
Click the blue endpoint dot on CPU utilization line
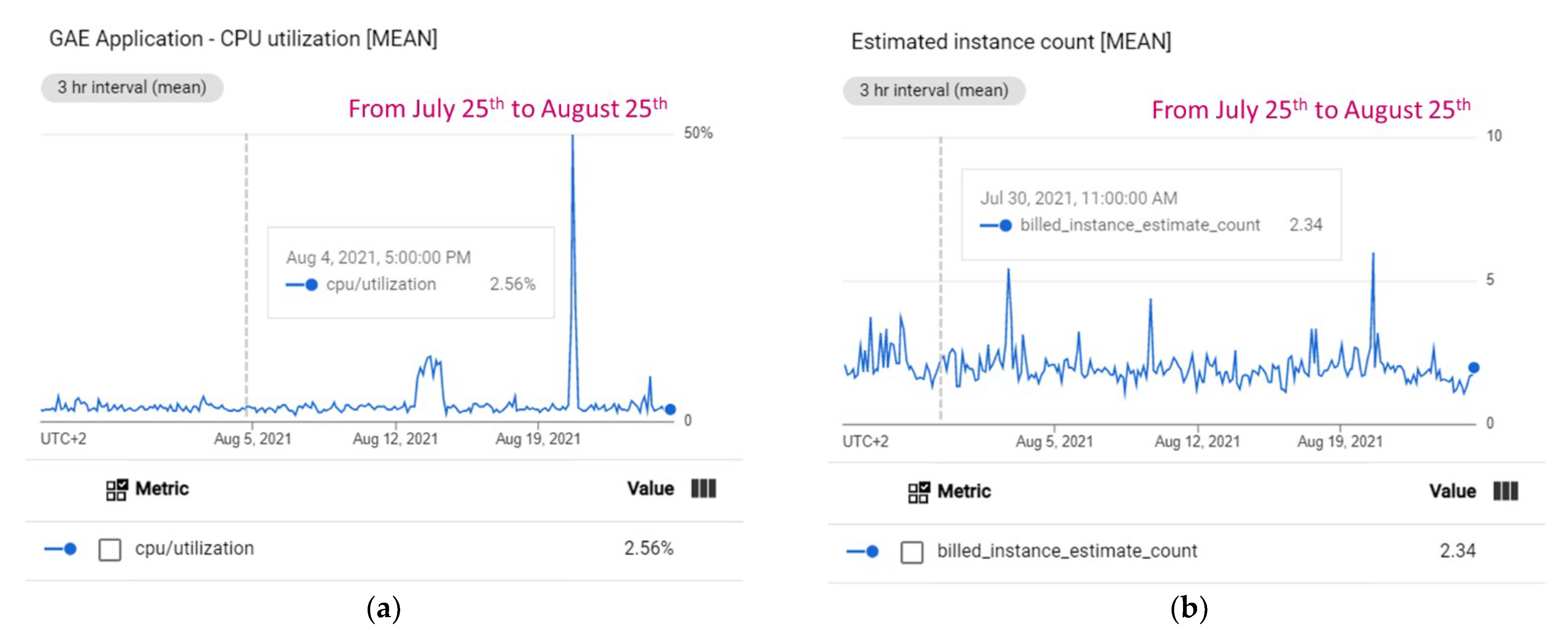pyautogui.click(x=670, y=409)
